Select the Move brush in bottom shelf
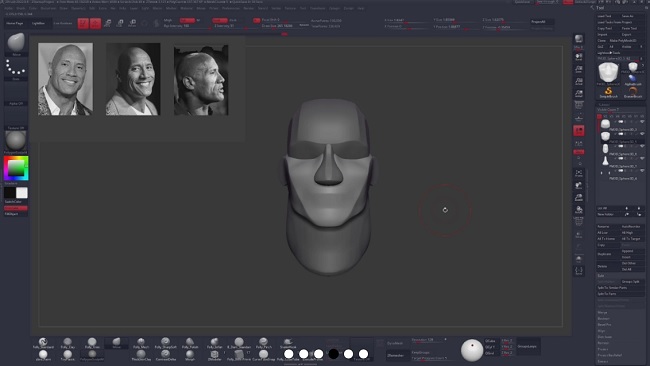Image resolution: width=650 pixels, height=366 pixels. tap(116, 342)
